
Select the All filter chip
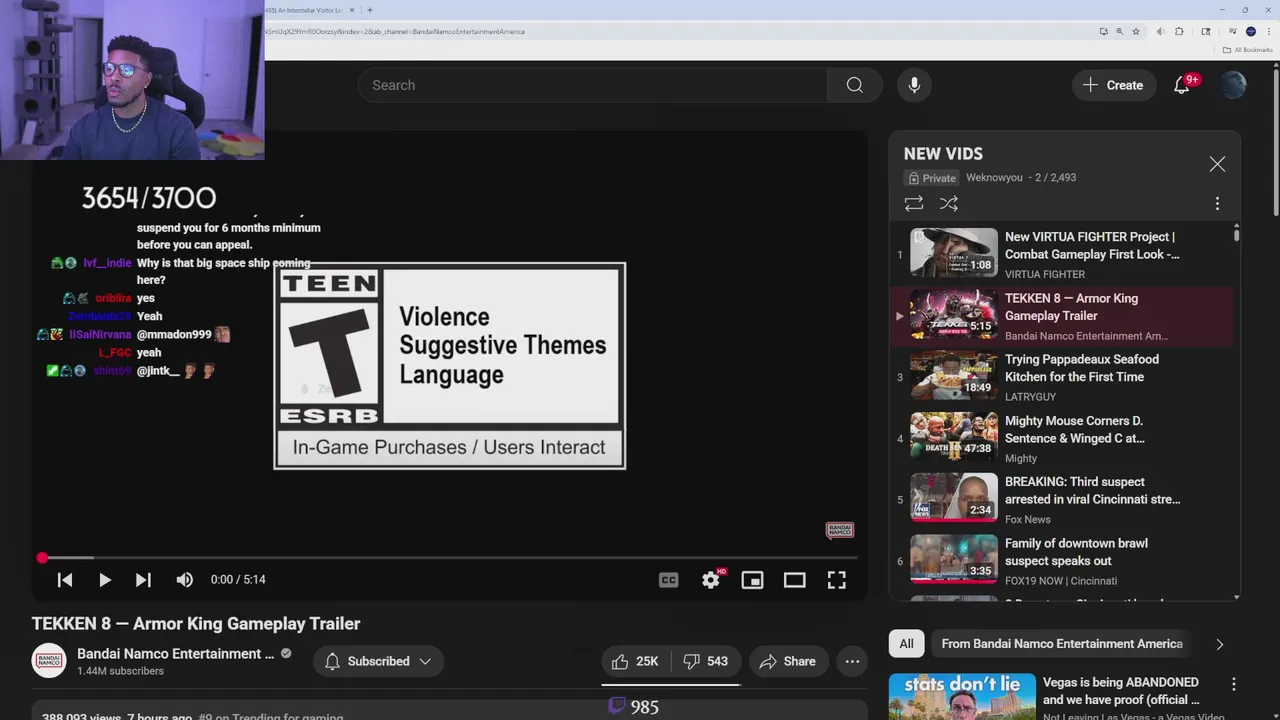pyautogui.click(x=906, y=644)
